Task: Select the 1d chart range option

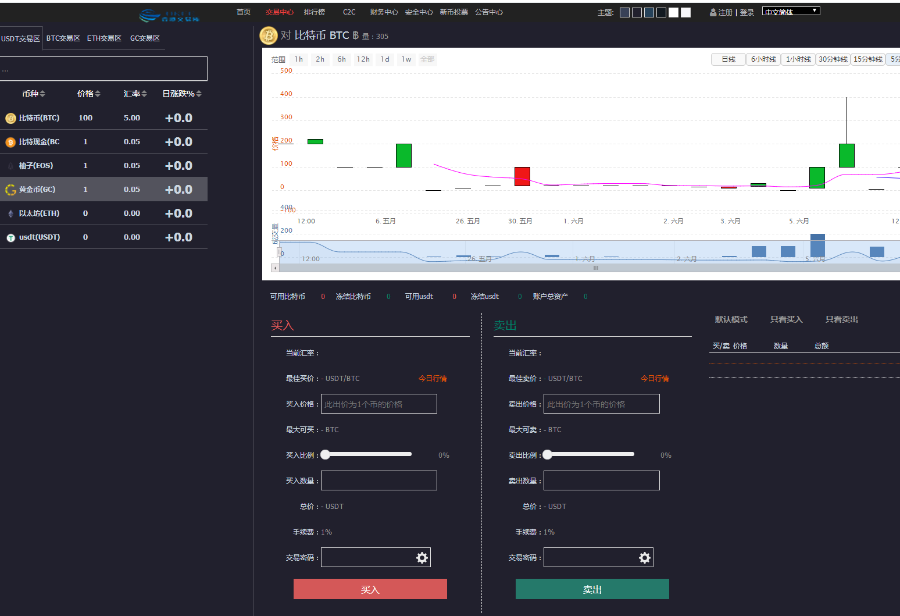Action: [385, 59]
